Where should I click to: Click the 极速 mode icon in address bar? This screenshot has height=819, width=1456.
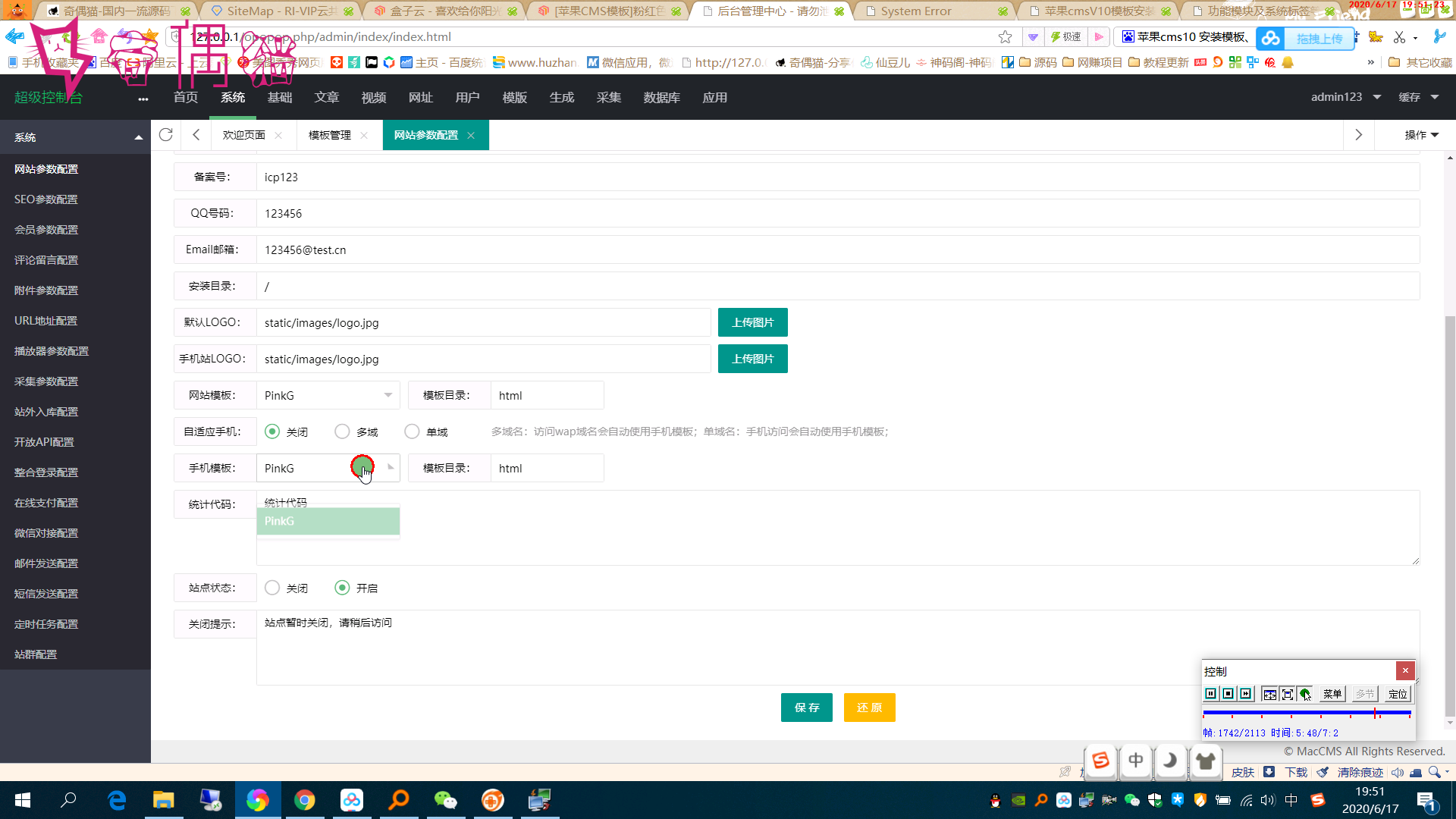[1065, 36]
